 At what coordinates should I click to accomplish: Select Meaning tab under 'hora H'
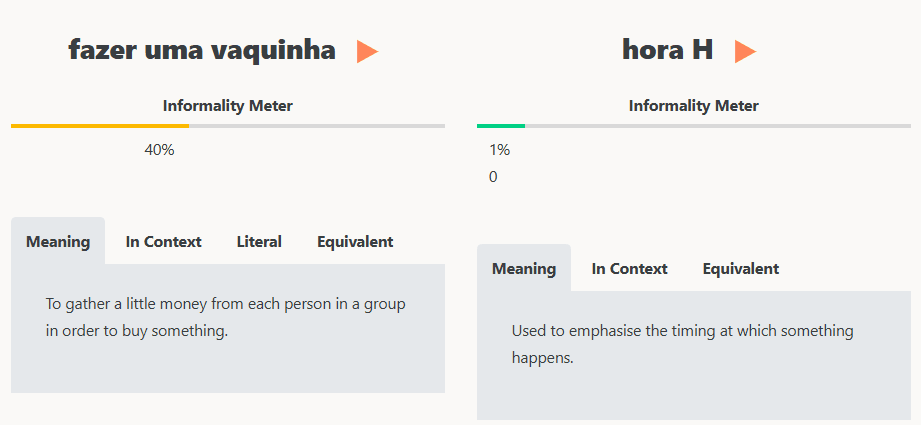pyautogui.click(x=524, y=269)
